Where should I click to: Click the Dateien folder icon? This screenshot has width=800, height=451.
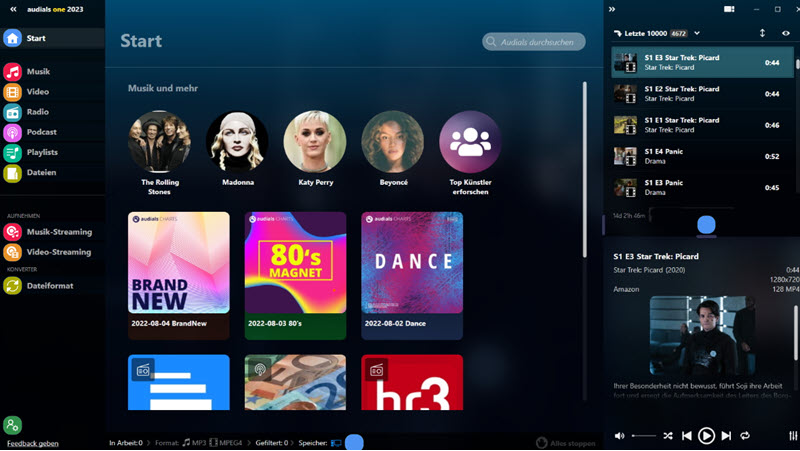[x=12, y=173]
